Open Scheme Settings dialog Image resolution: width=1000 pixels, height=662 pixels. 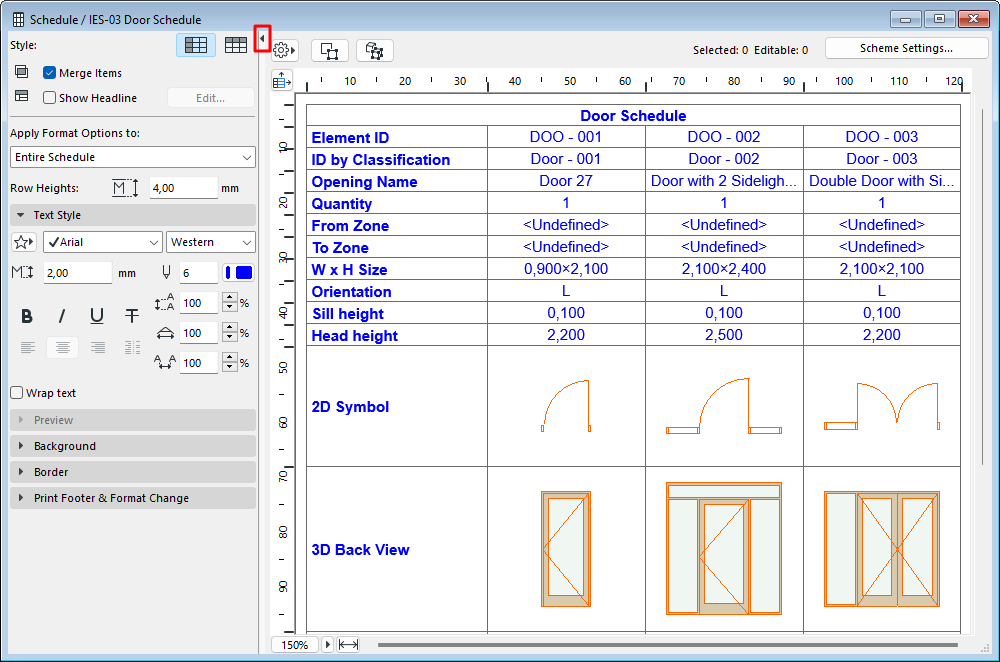coord(906,48)
